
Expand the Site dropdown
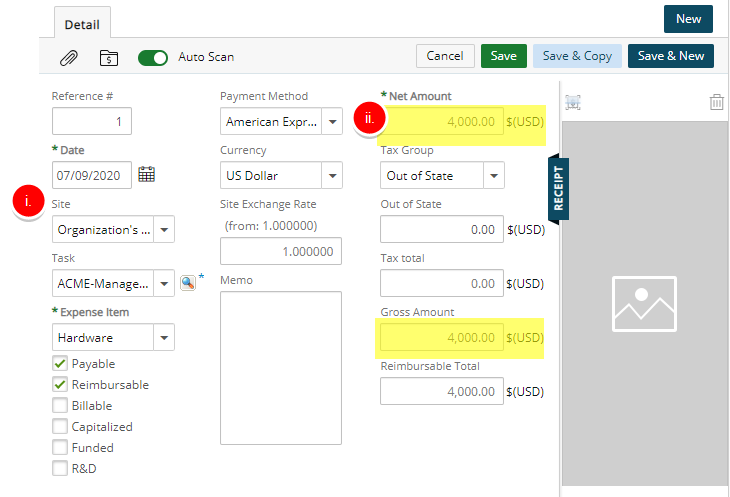coord(164,229)
